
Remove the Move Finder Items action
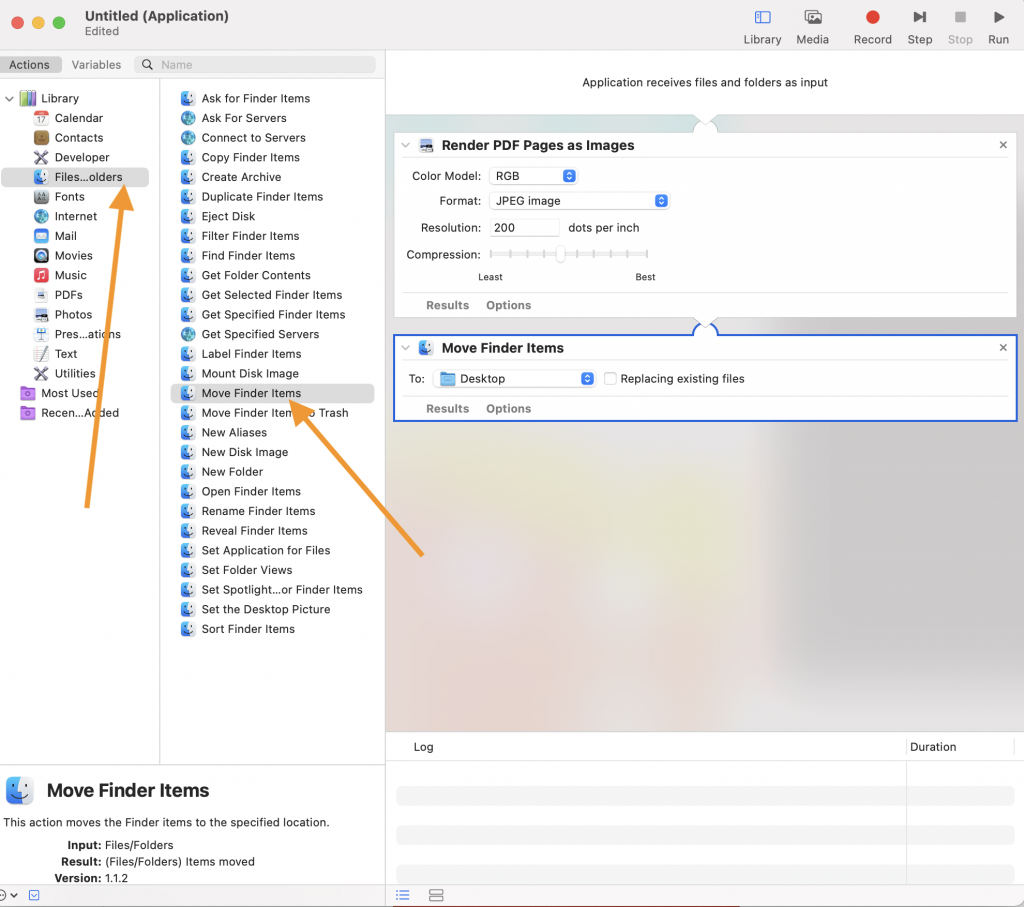1003,347
